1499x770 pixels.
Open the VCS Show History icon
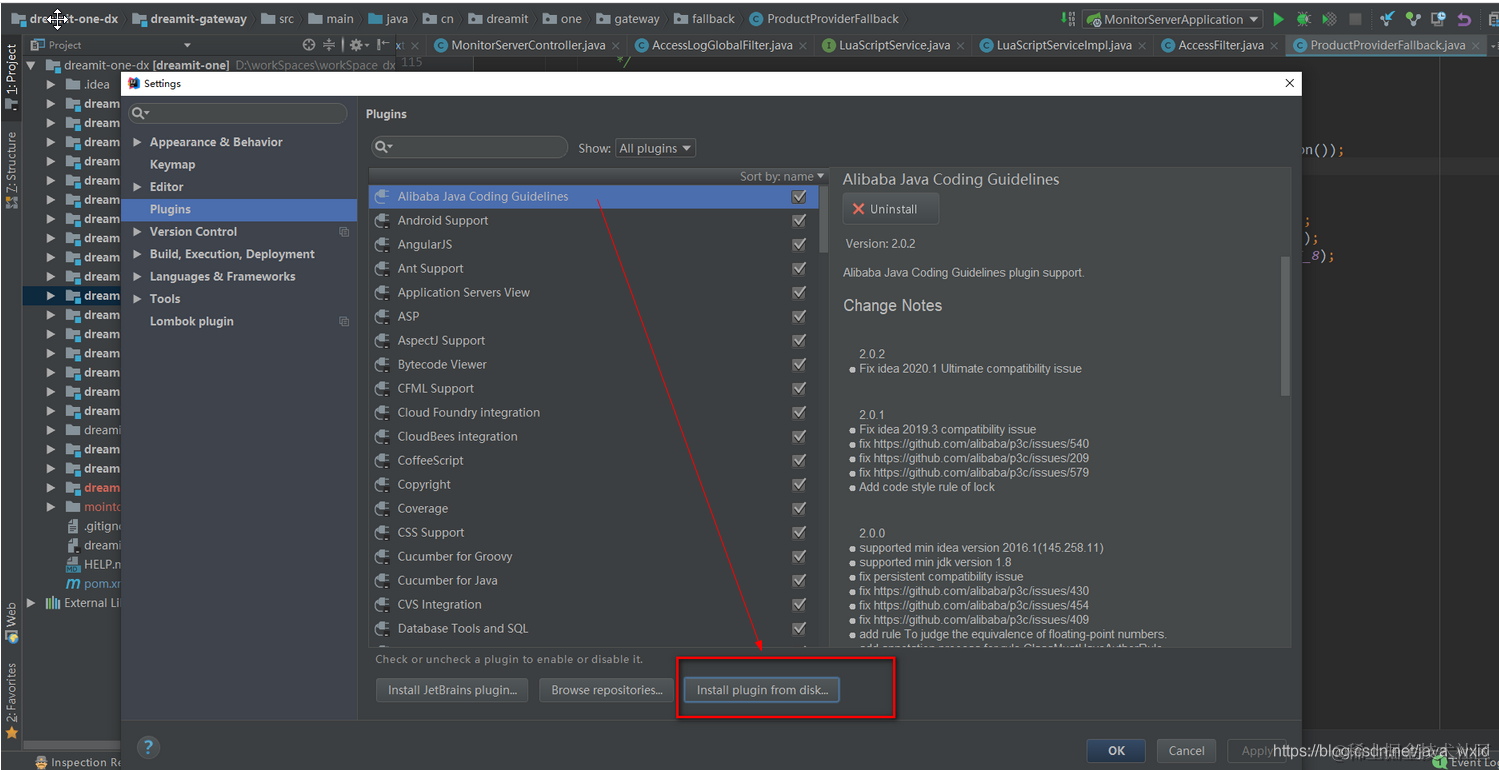tap(1438, 19)
